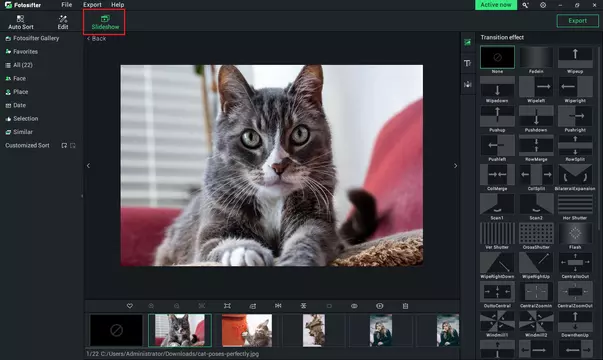This screenshot has height=360, width=603.
Task: Go back using the Back link
Action: 97,38
